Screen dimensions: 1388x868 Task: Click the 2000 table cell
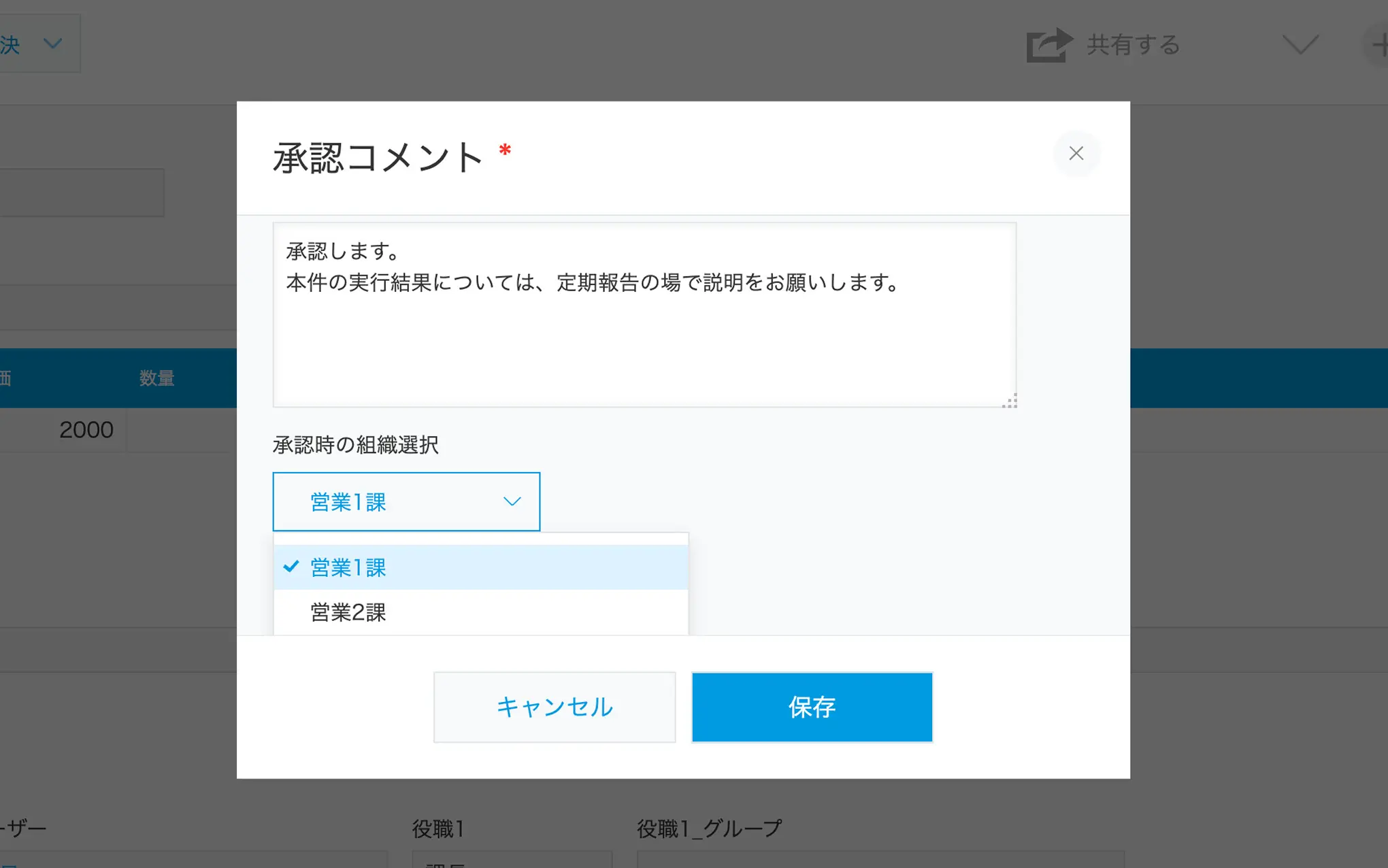click(x=86, y=430)
